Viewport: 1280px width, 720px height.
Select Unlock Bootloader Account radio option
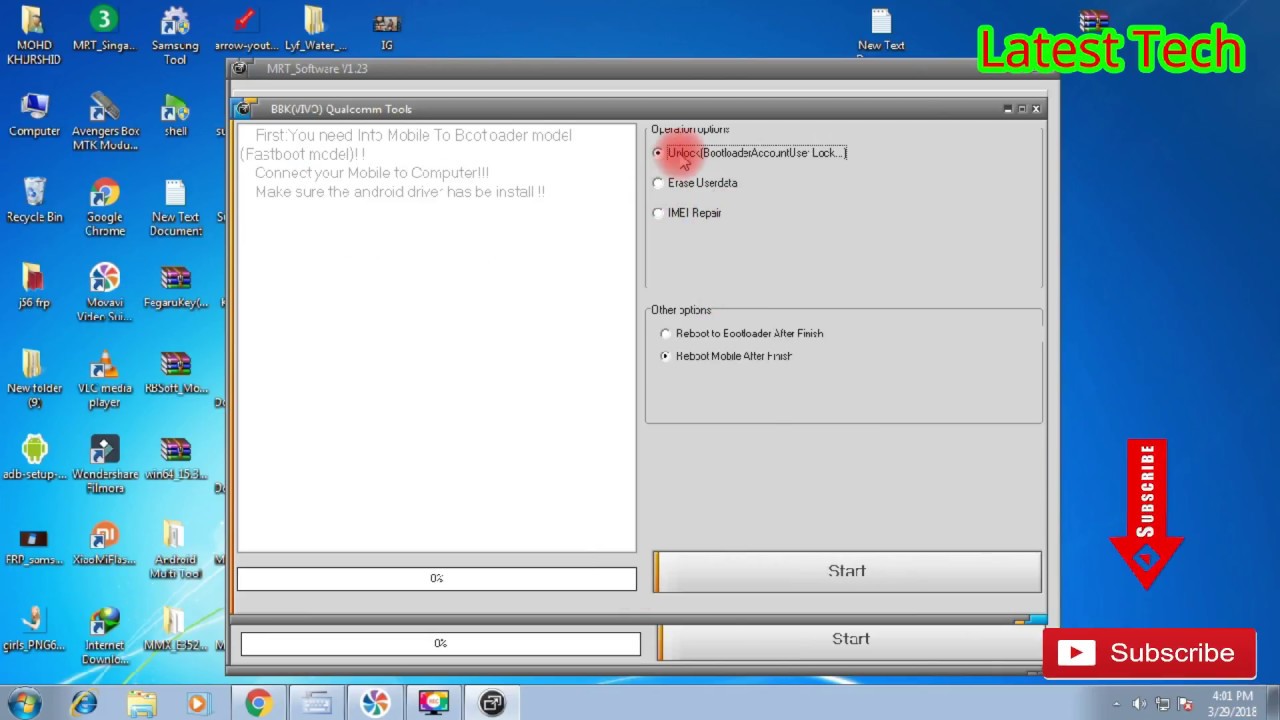coord(658,153)
